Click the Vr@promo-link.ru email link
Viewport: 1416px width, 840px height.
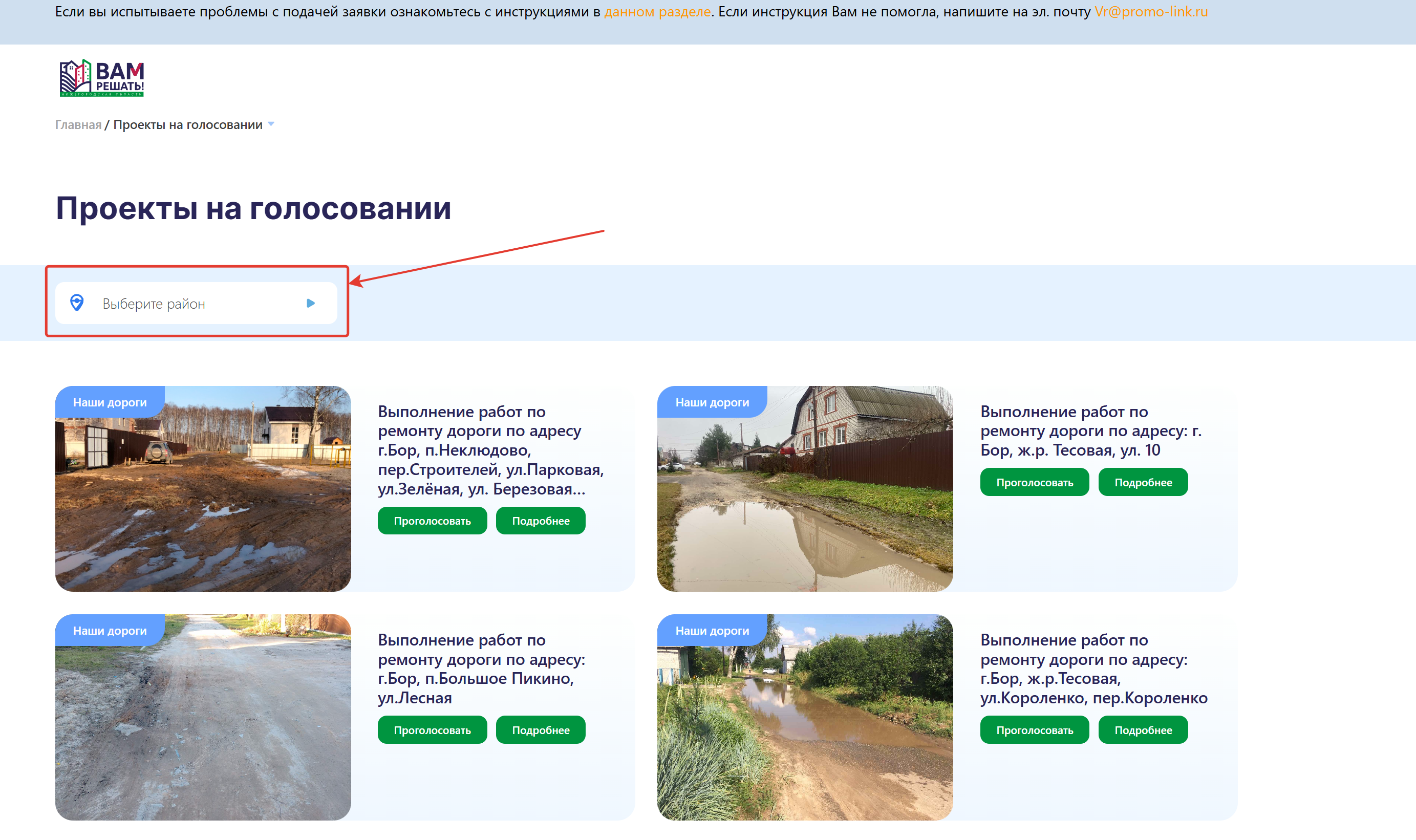pos(1151,12)
